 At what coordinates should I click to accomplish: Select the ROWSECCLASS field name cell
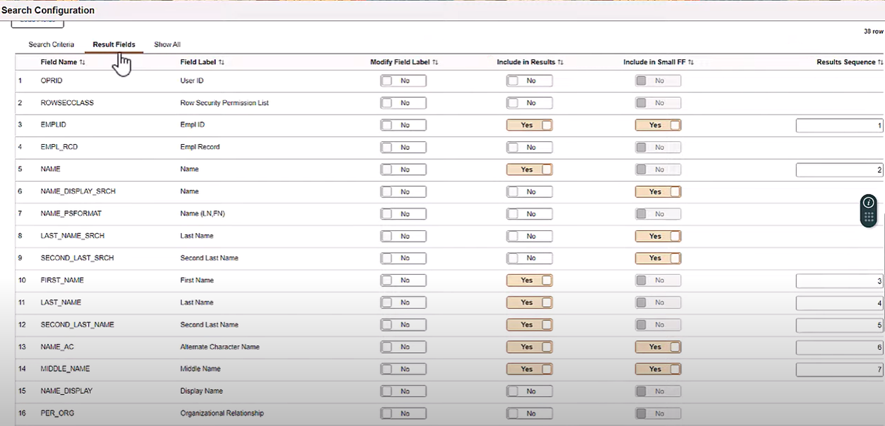click(x=67, y=103)
